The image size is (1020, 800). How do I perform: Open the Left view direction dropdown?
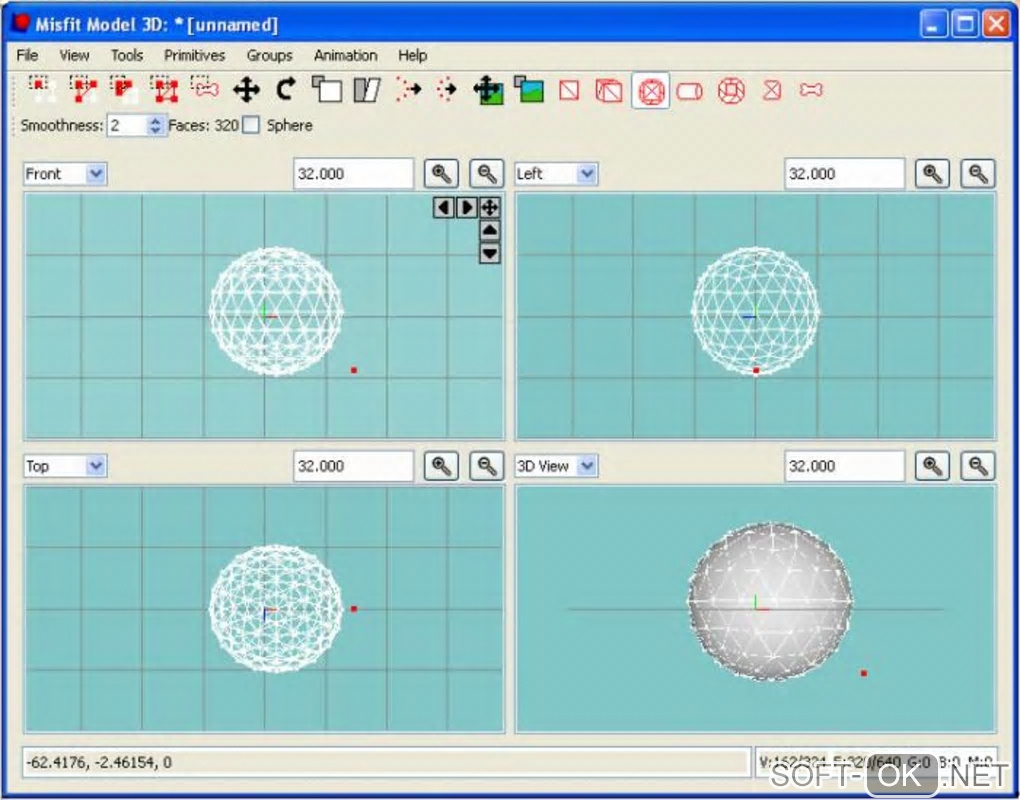tap(587, 174)
